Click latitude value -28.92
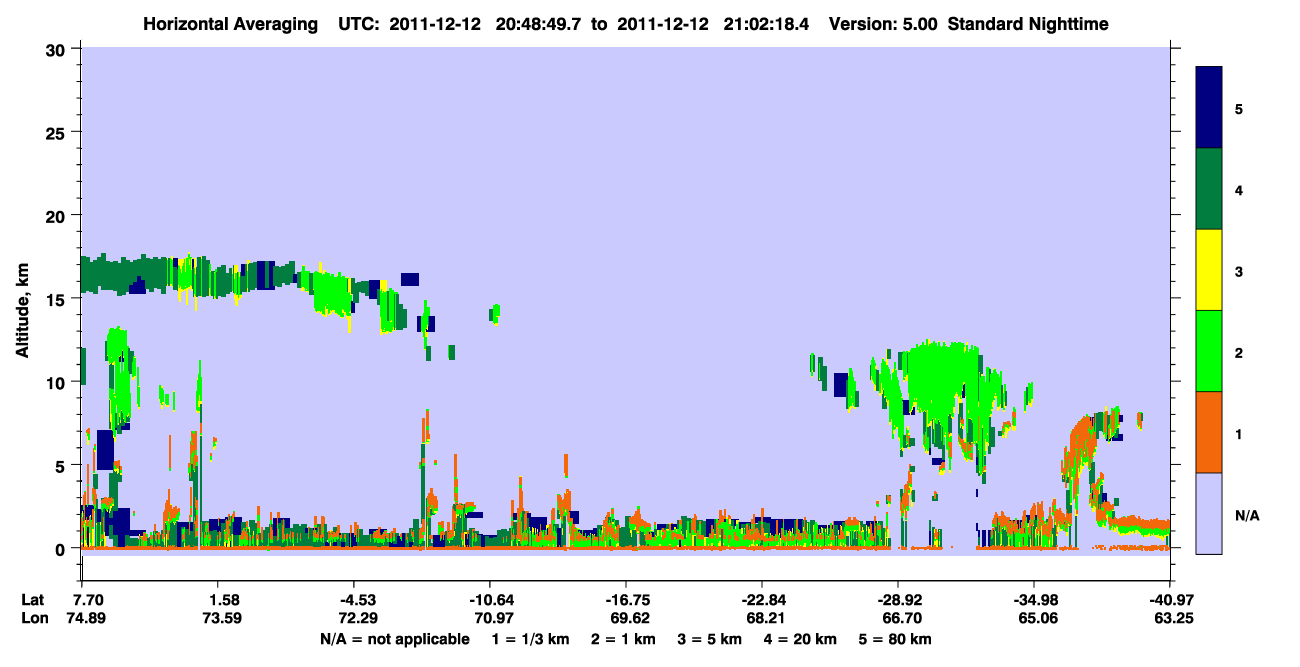 [x=897, y=600]
